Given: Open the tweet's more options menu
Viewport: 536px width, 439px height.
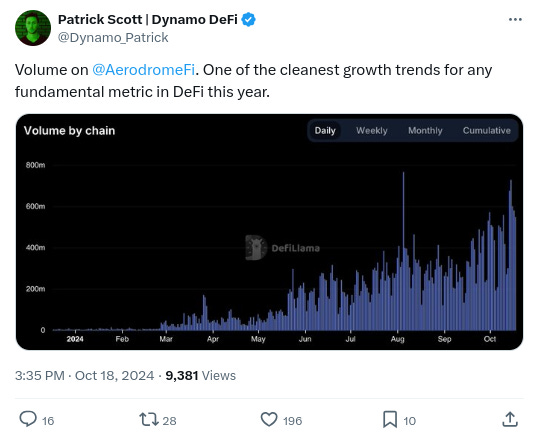Looking at the screenshot, I should 515,19.
